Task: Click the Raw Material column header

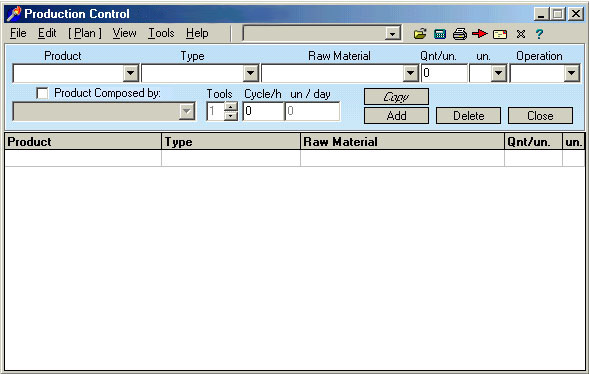Action: 402,142
